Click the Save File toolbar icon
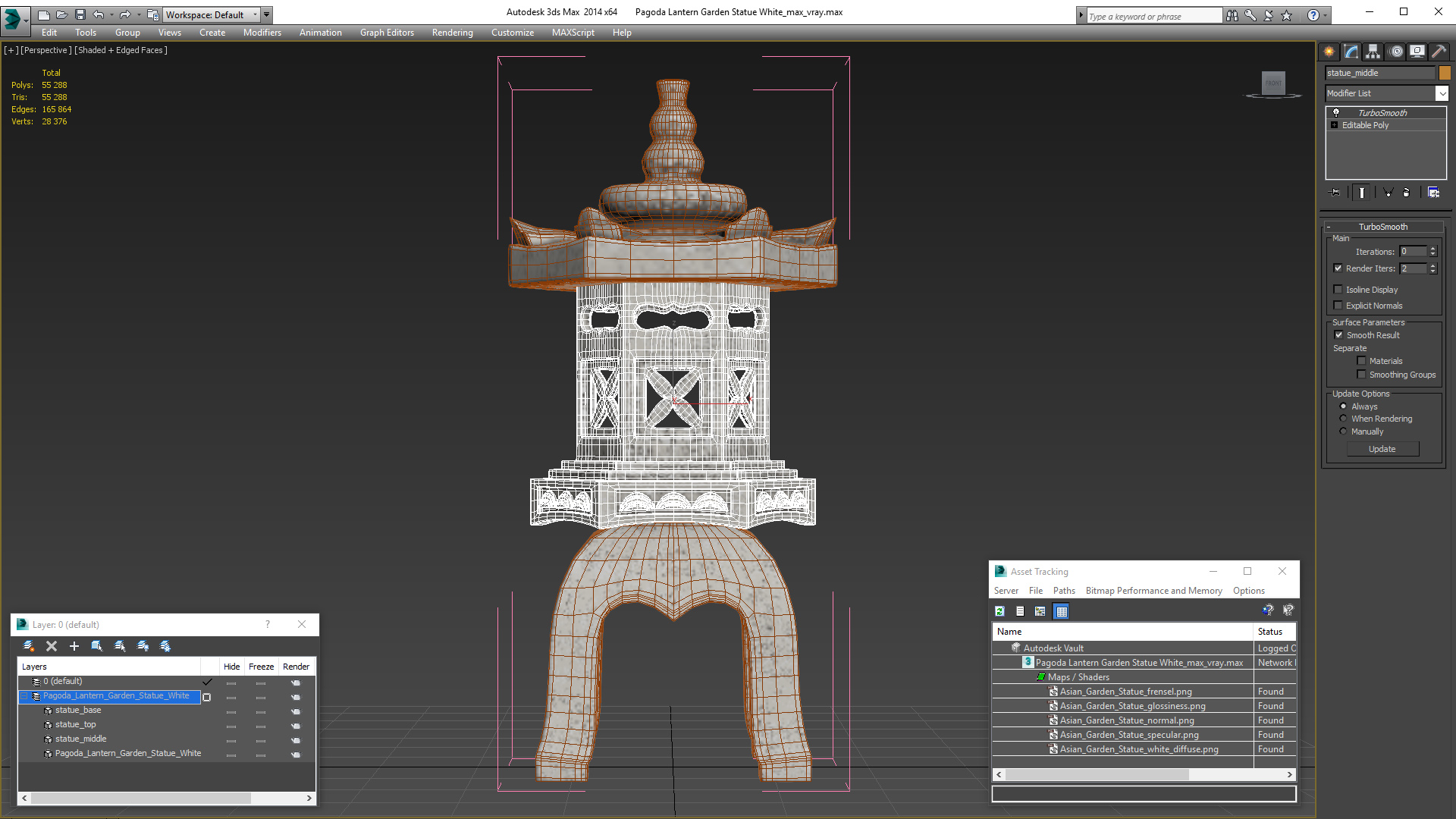Image resolution: width=1456 pixels, height=819 pixels. point(80,14)
